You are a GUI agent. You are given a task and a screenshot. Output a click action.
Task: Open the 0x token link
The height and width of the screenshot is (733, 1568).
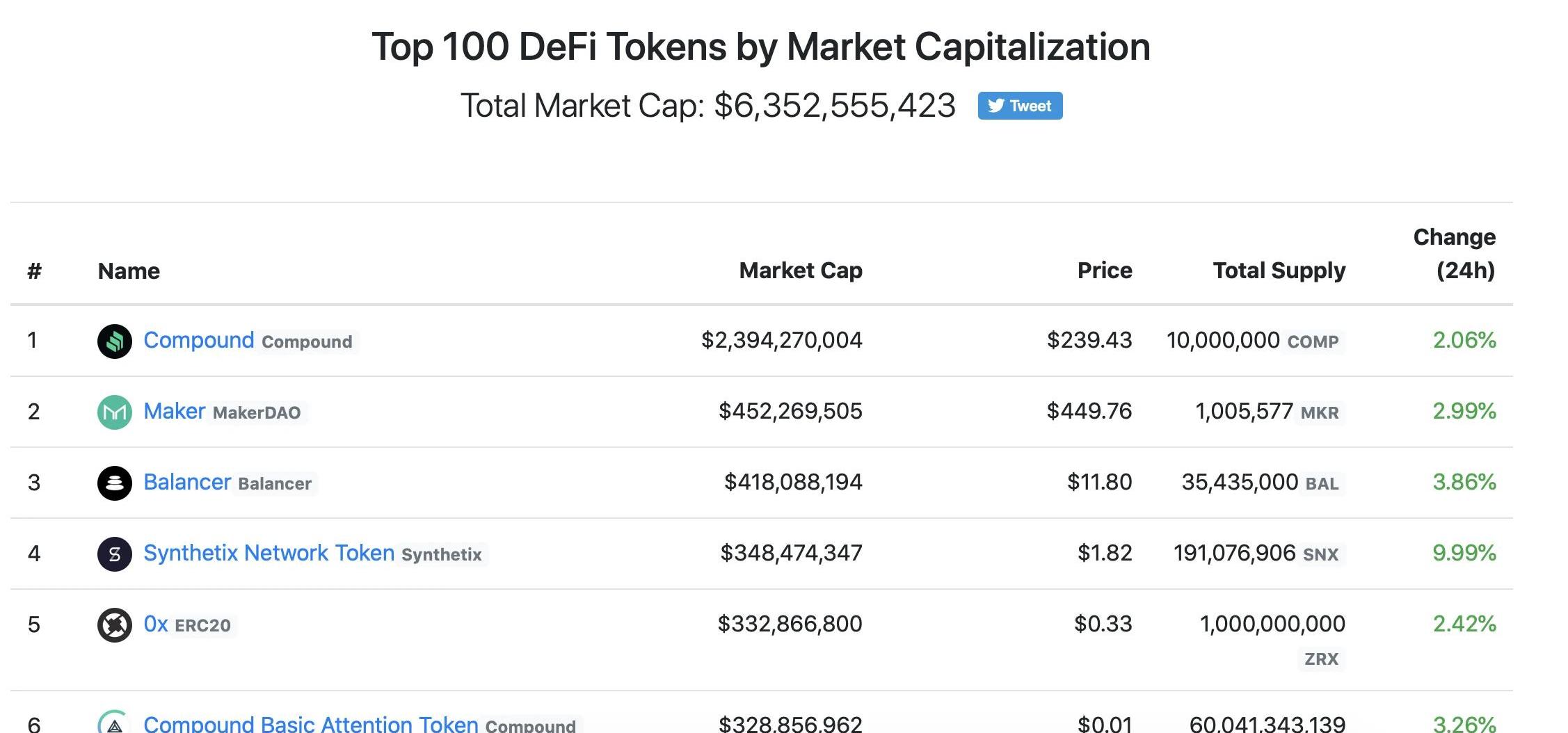pos(155,624)
